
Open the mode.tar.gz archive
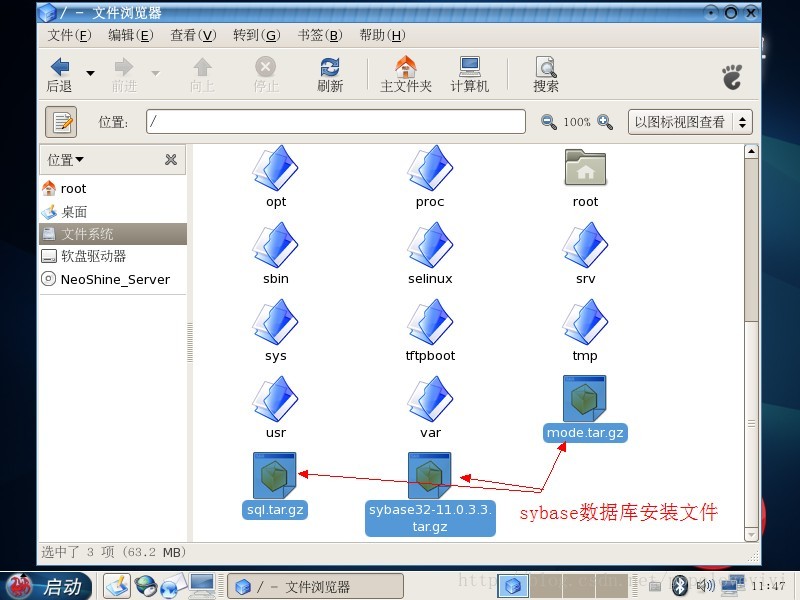[x=585, y=398]
